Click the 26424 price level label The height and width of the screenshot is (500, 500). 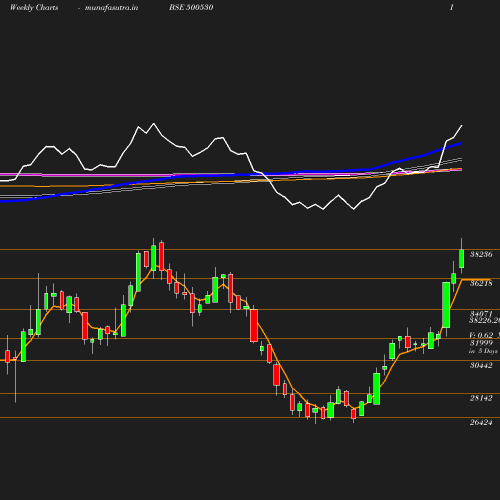point(481,422)
